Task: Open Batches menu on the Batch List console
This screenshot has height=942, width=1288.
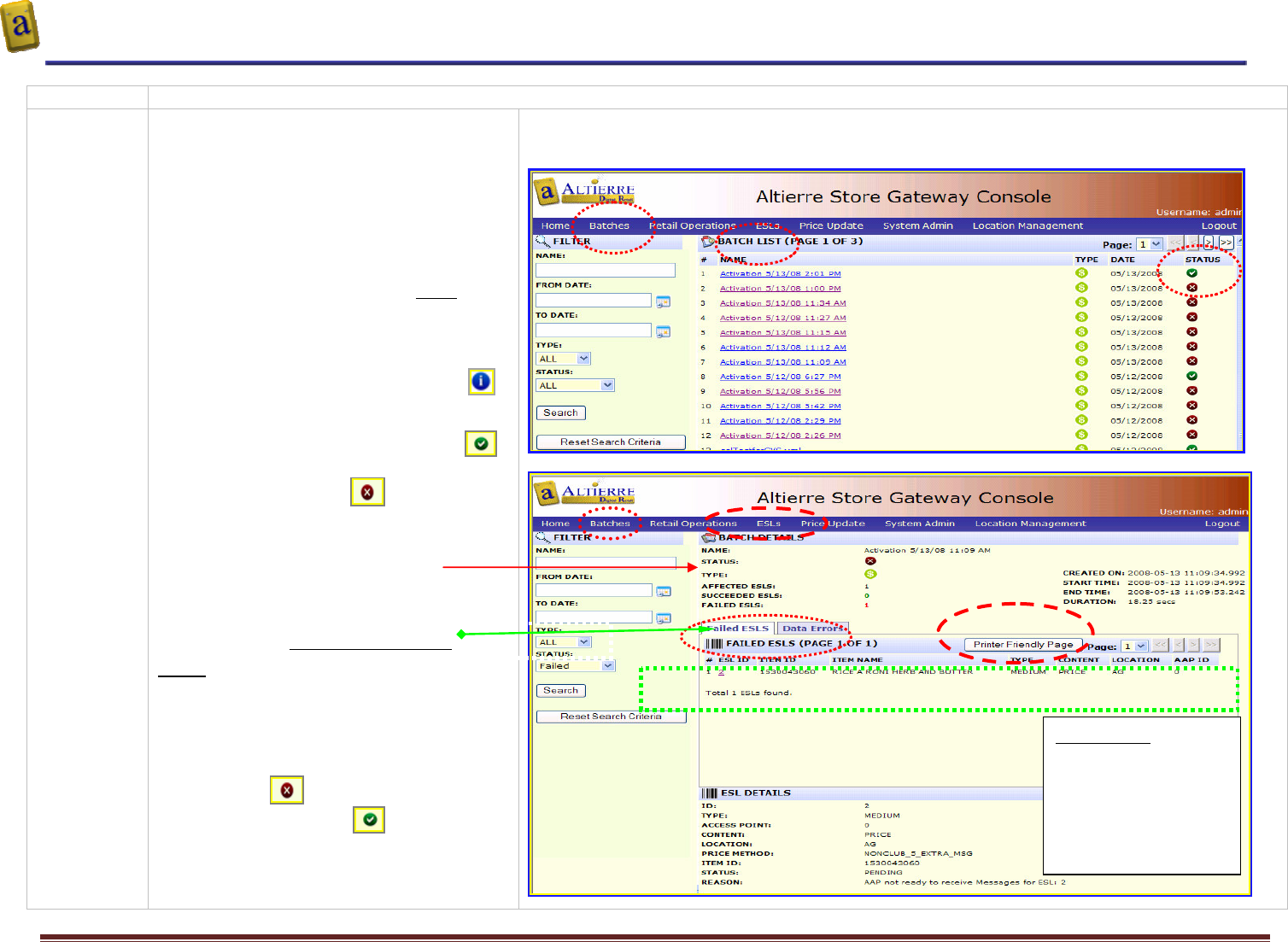Action: 609,226
